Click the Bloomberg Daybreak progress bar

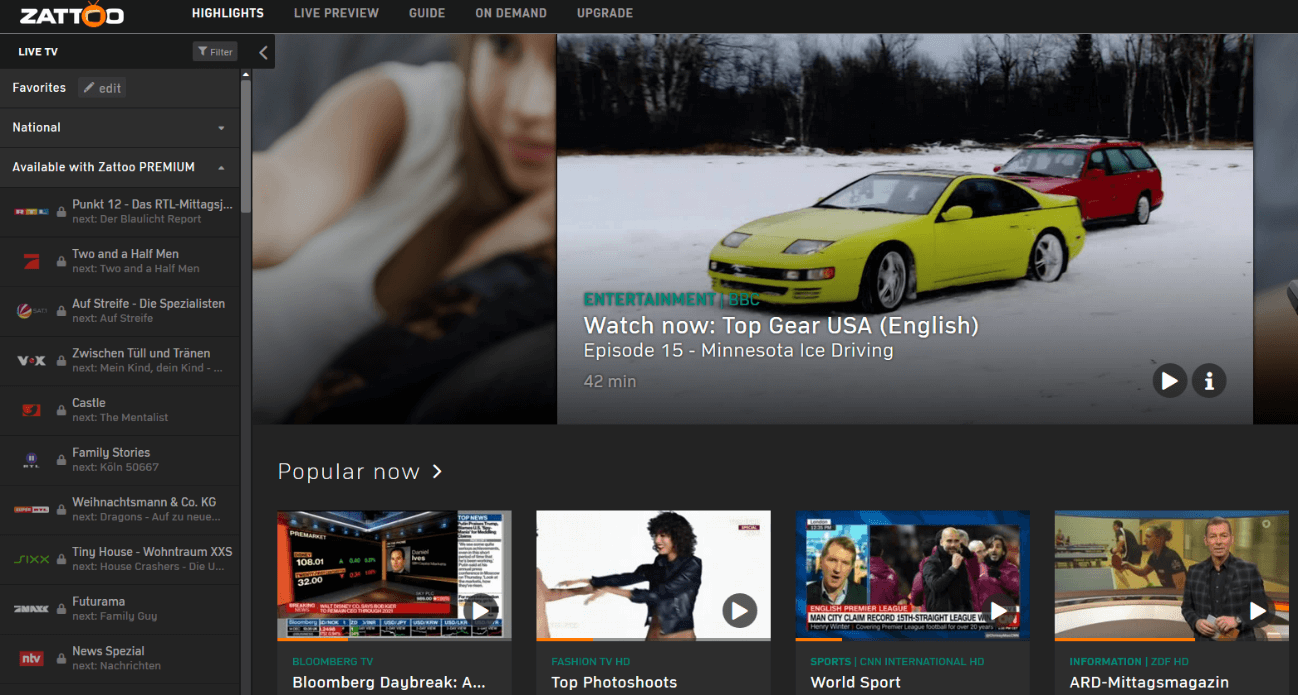pyautogui.click(x=394, y=640)
